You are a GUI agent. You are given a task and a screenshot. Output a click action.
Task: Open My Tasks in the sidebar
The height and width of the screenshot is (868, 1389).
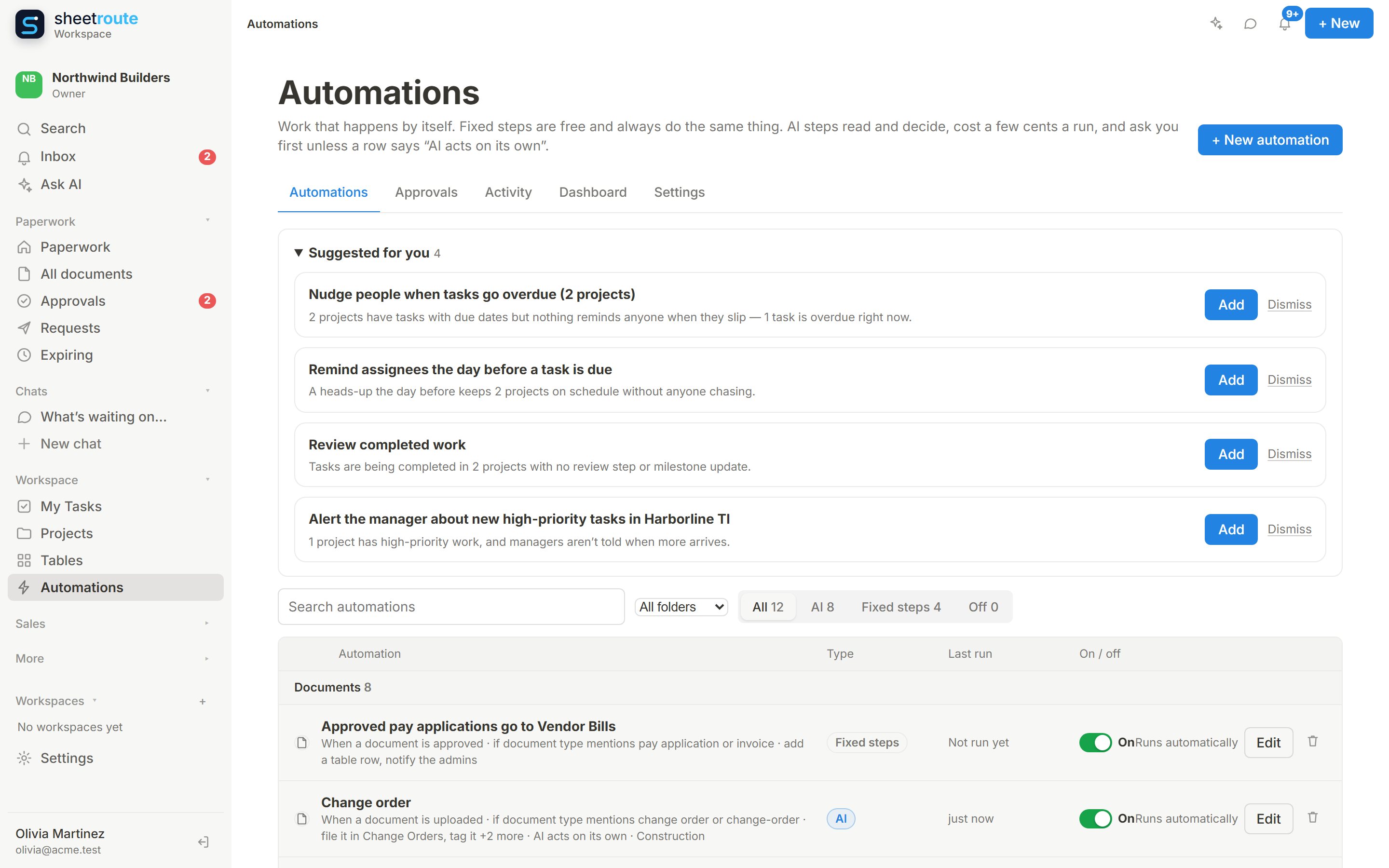click(x=115, y=506)
